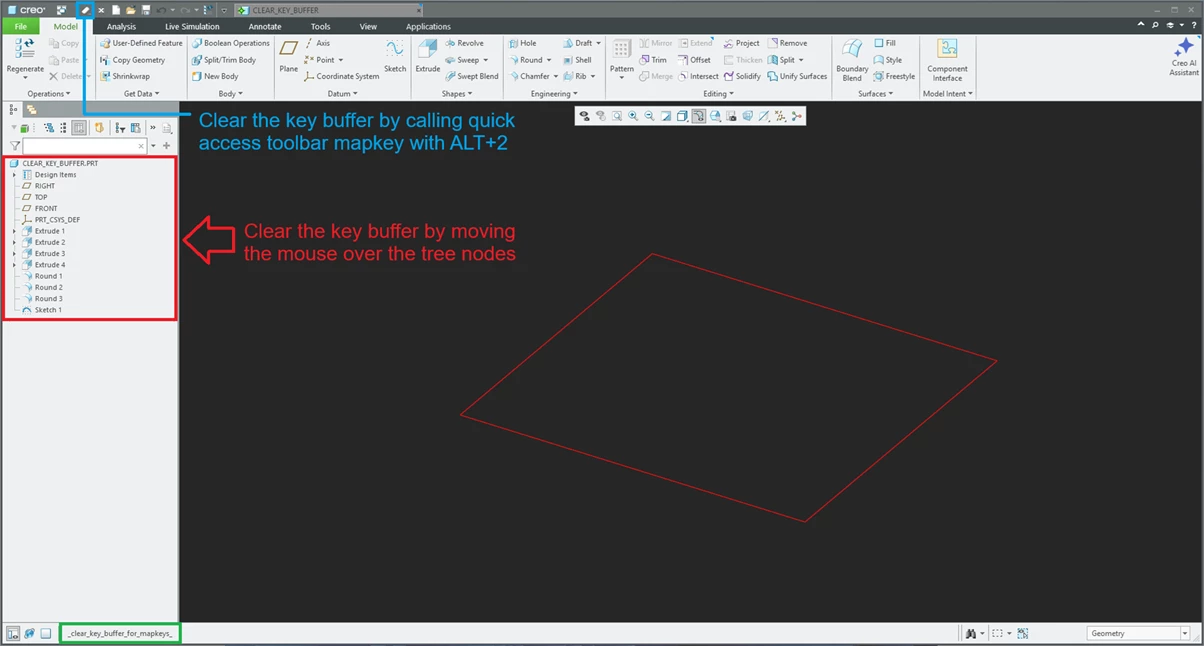Toggle the Layer Tree tab icon
This screenshot has width=1204, height=646.
(x=31, y=110)
